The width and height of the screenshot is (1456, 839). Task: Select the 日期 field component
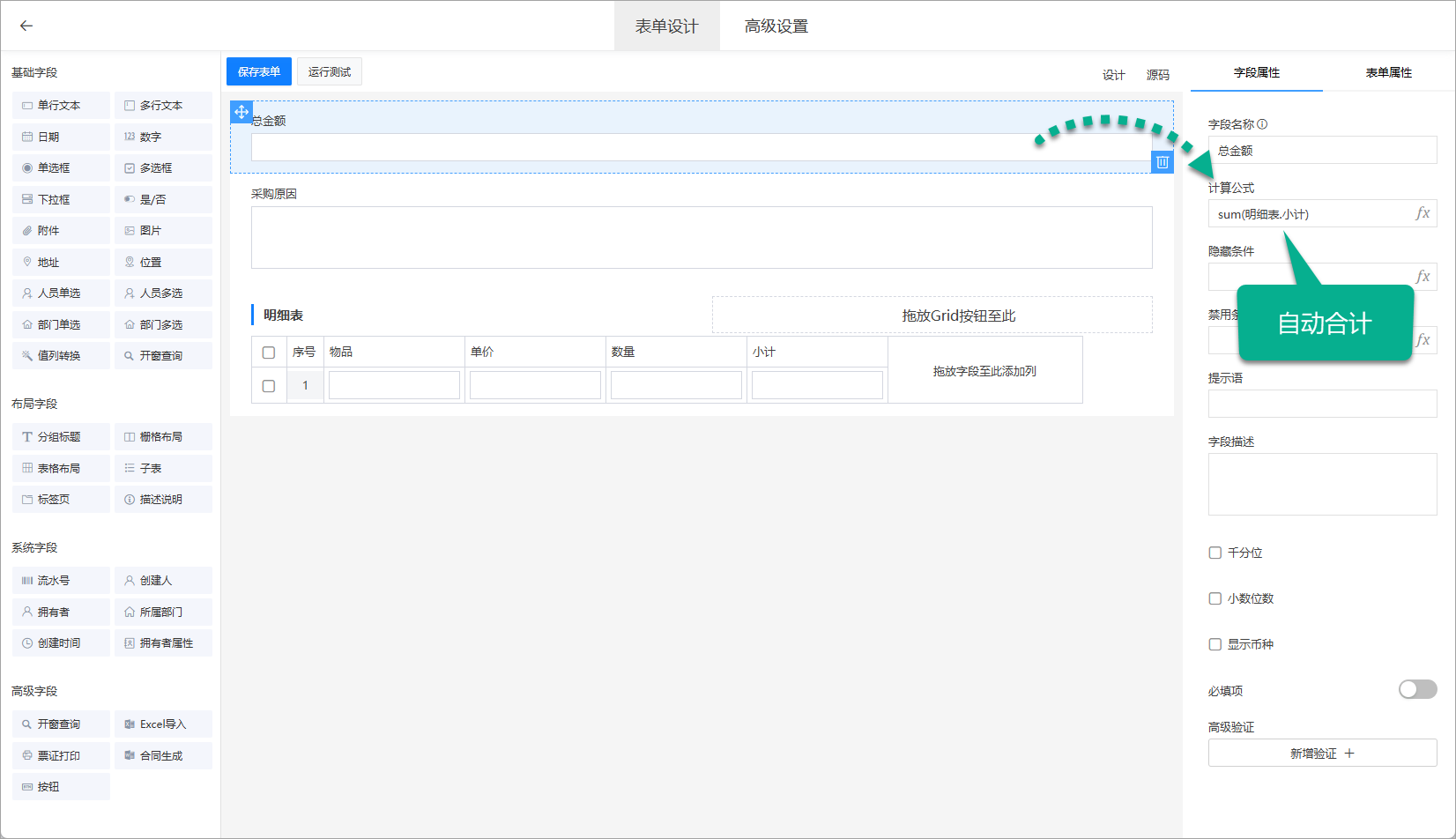pyautogui.click(x=61, y=137)
